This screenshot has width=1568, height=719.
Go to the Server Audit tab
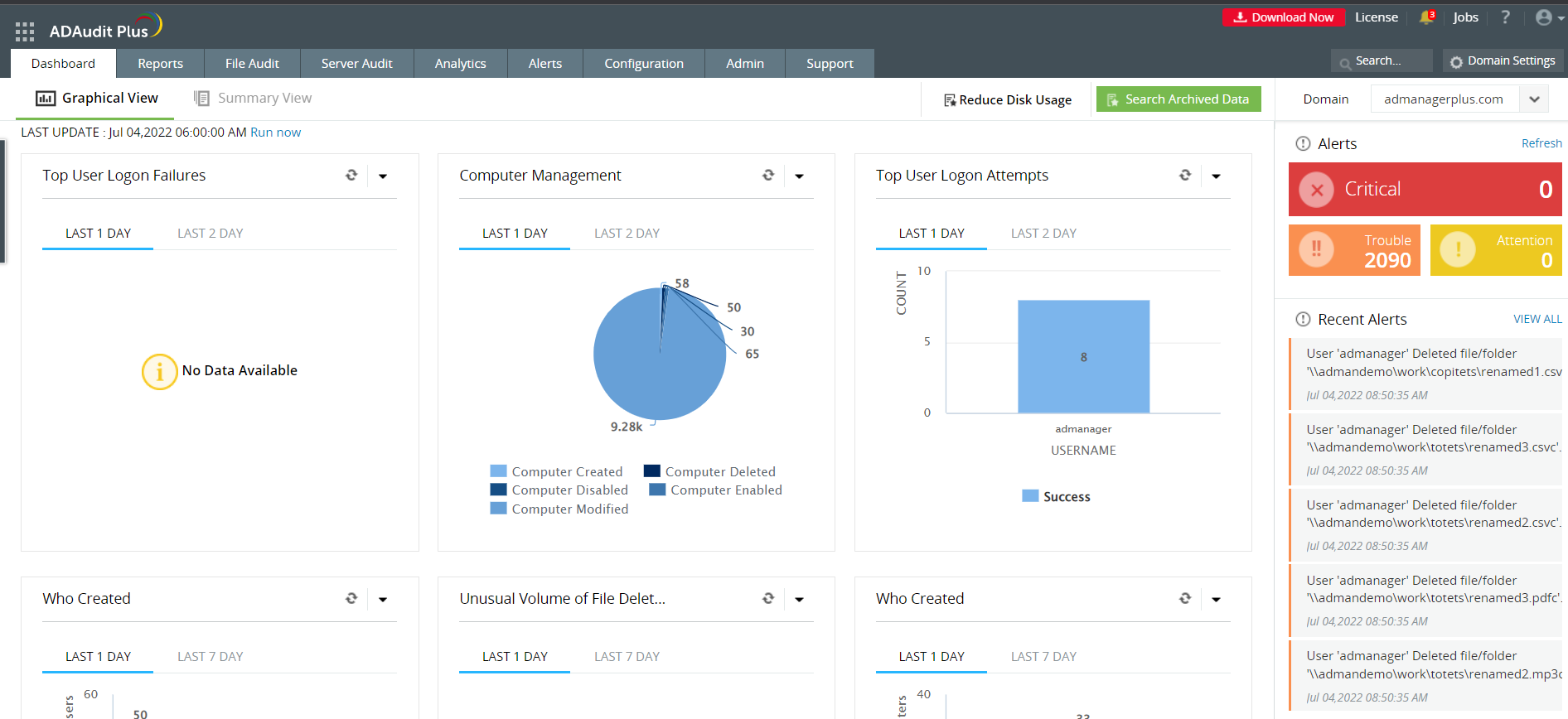point(357,64)
